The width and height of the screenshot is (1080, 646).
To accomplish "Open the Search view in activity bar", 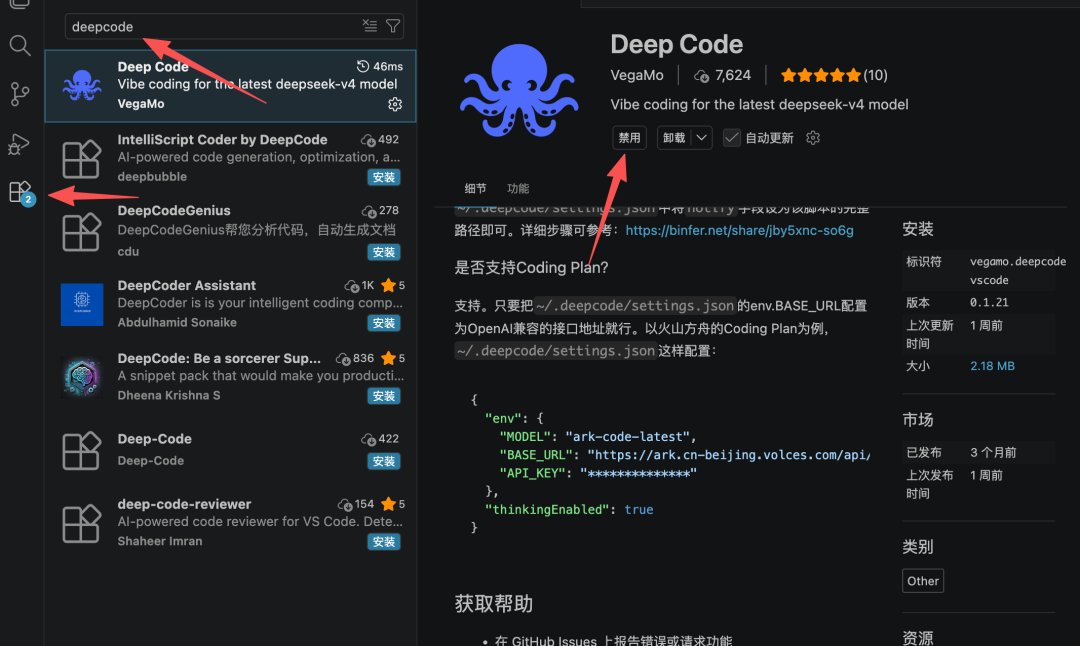I will pos(20,45).
